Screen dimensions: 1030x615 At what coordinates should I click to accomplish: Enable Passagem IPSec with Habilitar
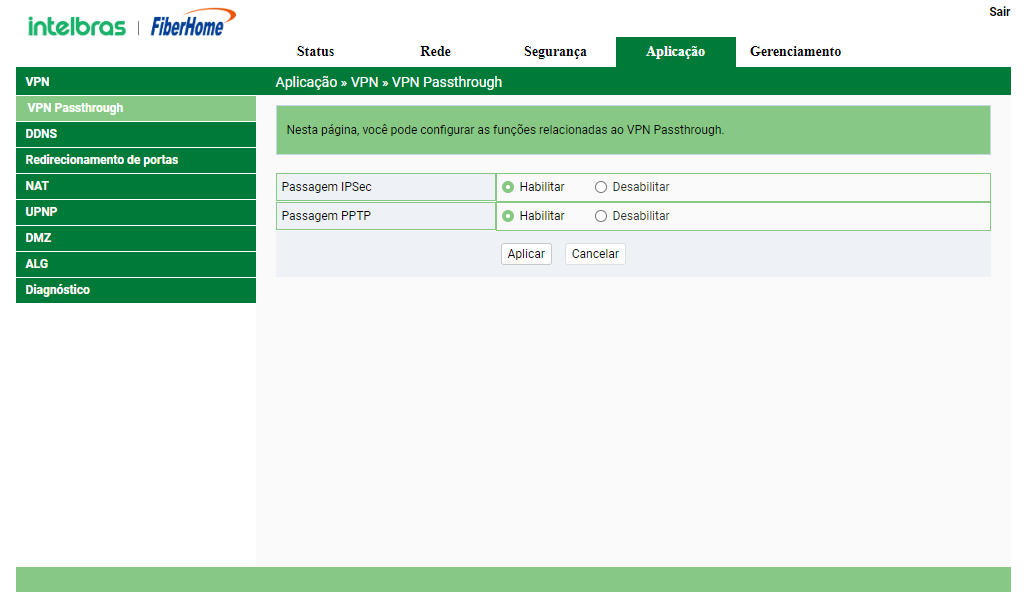point(508,187)
